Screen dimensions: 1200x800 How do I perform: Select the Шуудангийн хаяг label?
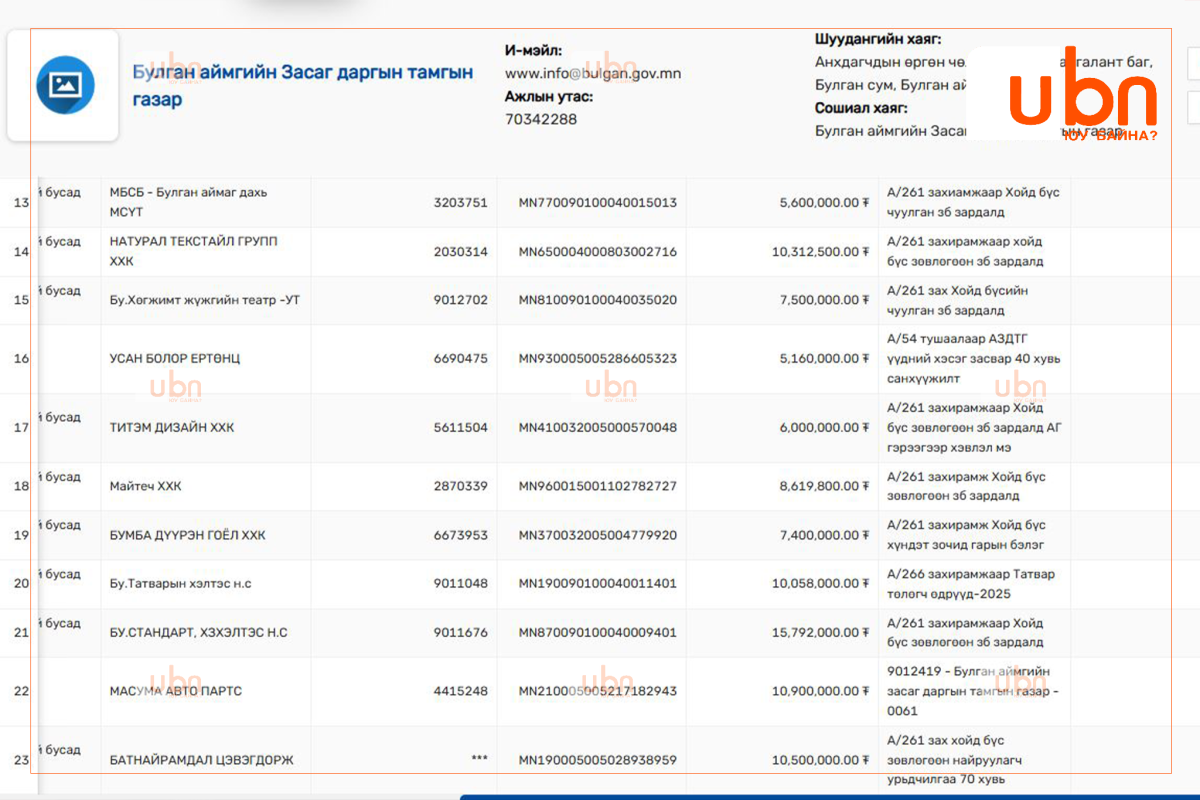[878, 39]
